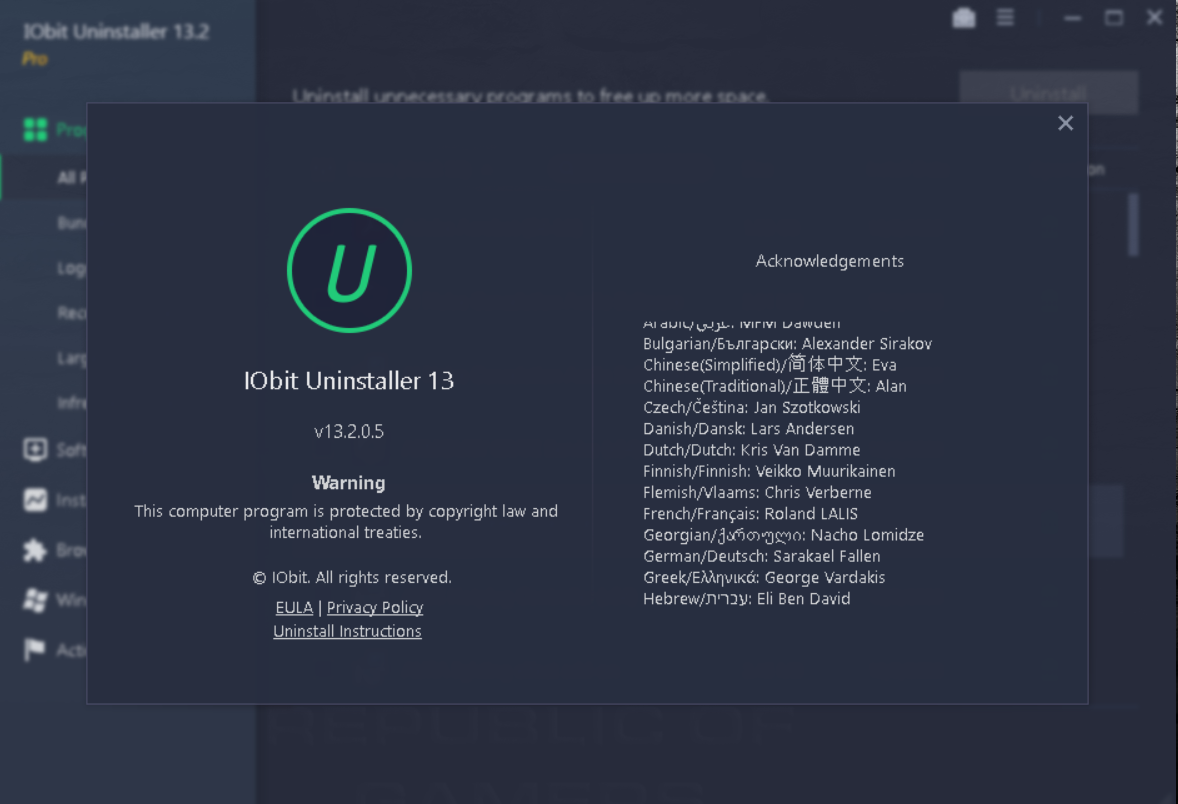Select the German translator line Sarakael Fallen
Viewport: 1178px width, 804px height.
pos(762,556)
